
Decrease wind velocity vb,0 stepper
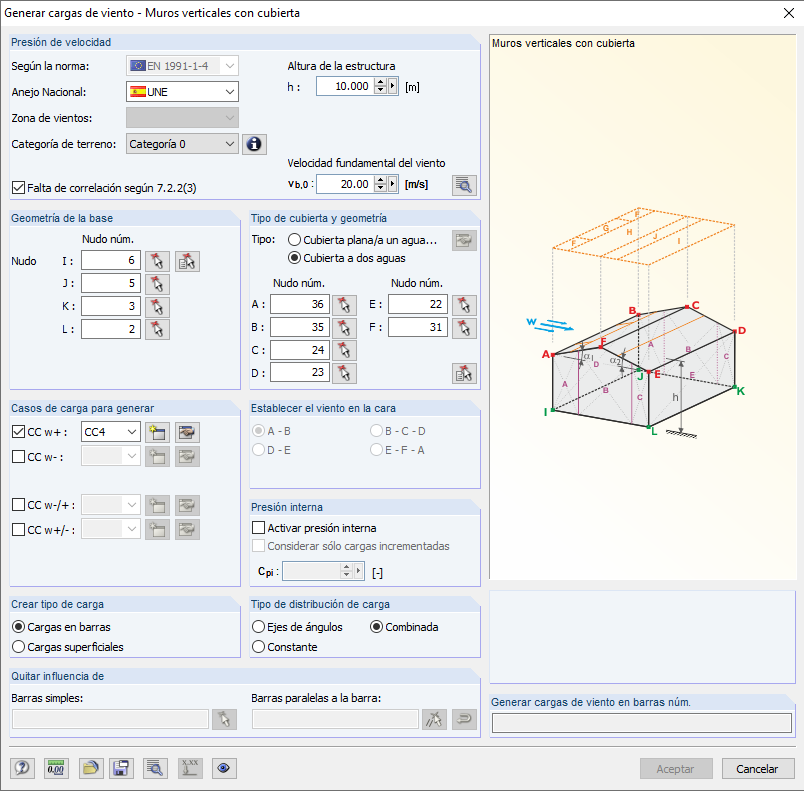point(380,188)
